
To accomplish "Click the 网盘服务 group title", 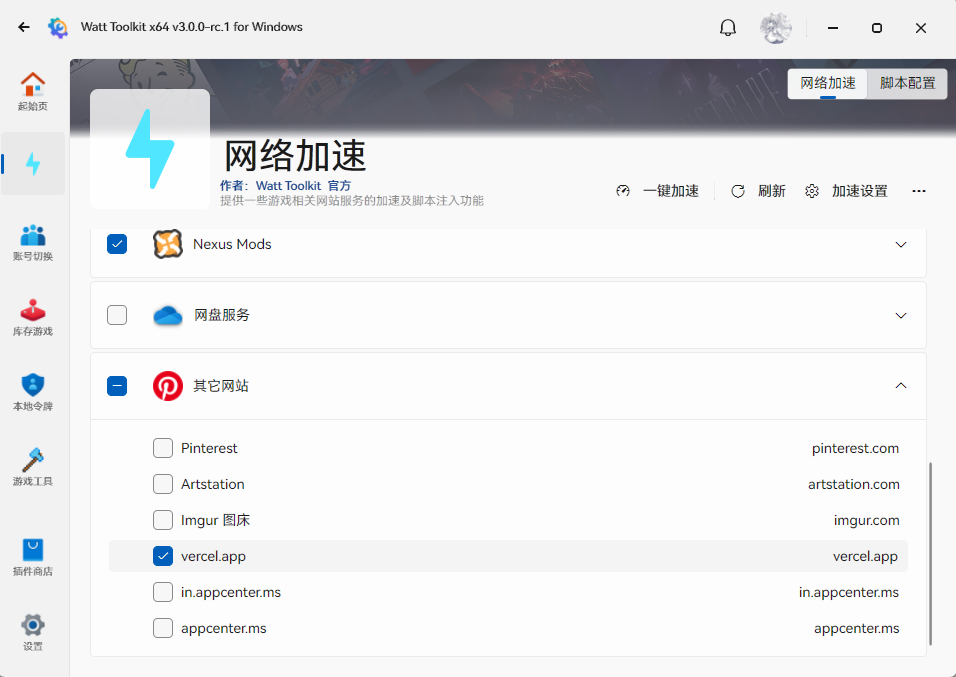I will coord(222,315).
